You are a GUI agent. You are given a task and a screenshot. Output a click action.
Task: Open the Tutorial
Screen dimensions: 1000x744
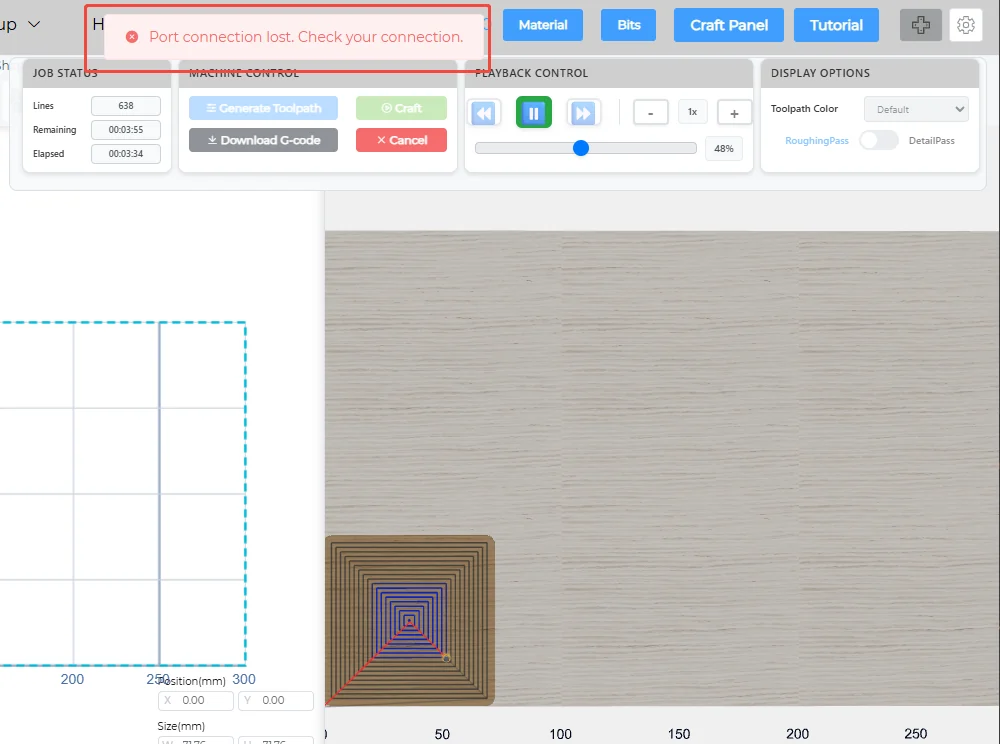coord(836,25)
